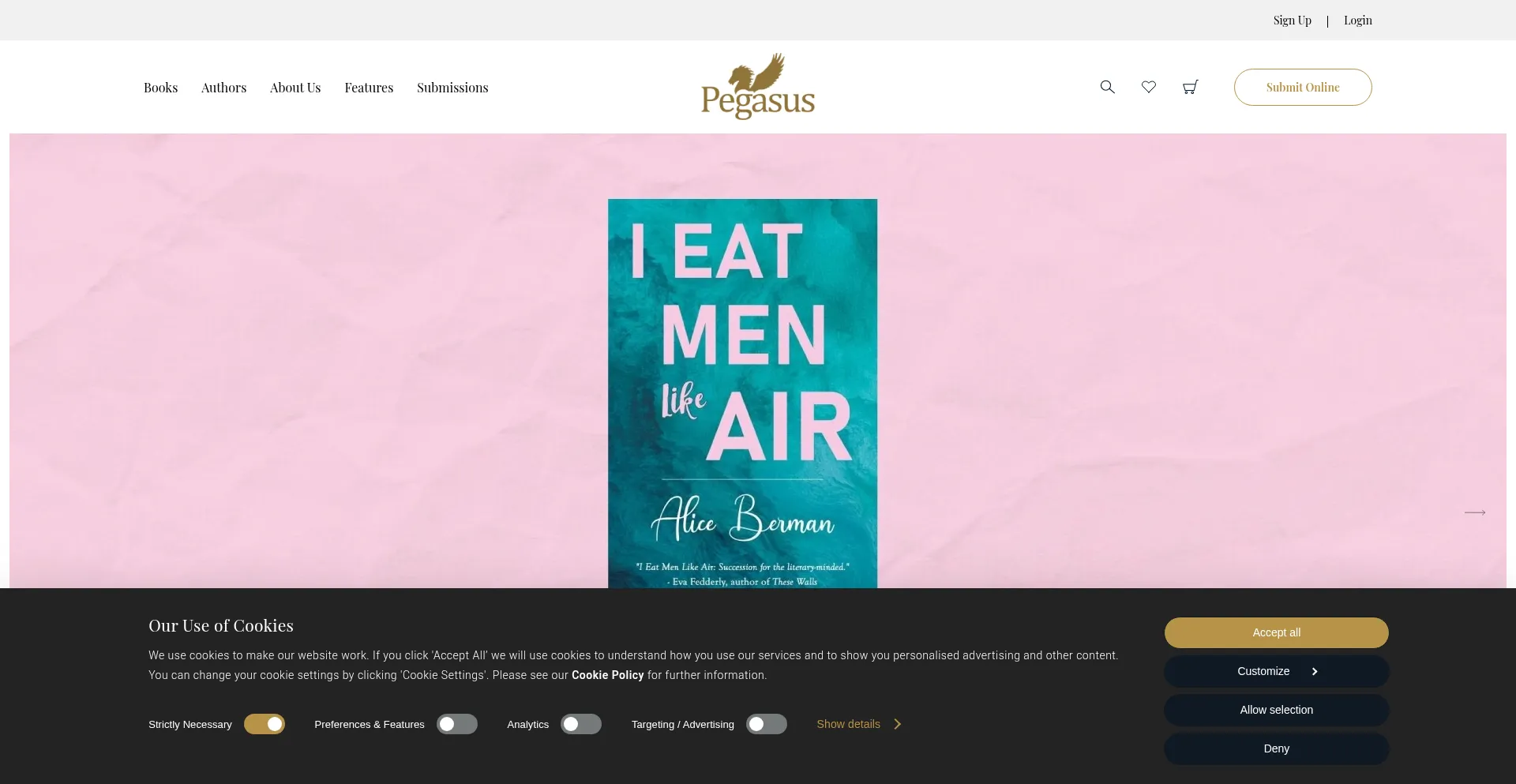This screenshot has width=1516, height=784.
Task: Open the I Eat Men Like Air book cover
Action: tap(742, 393)
